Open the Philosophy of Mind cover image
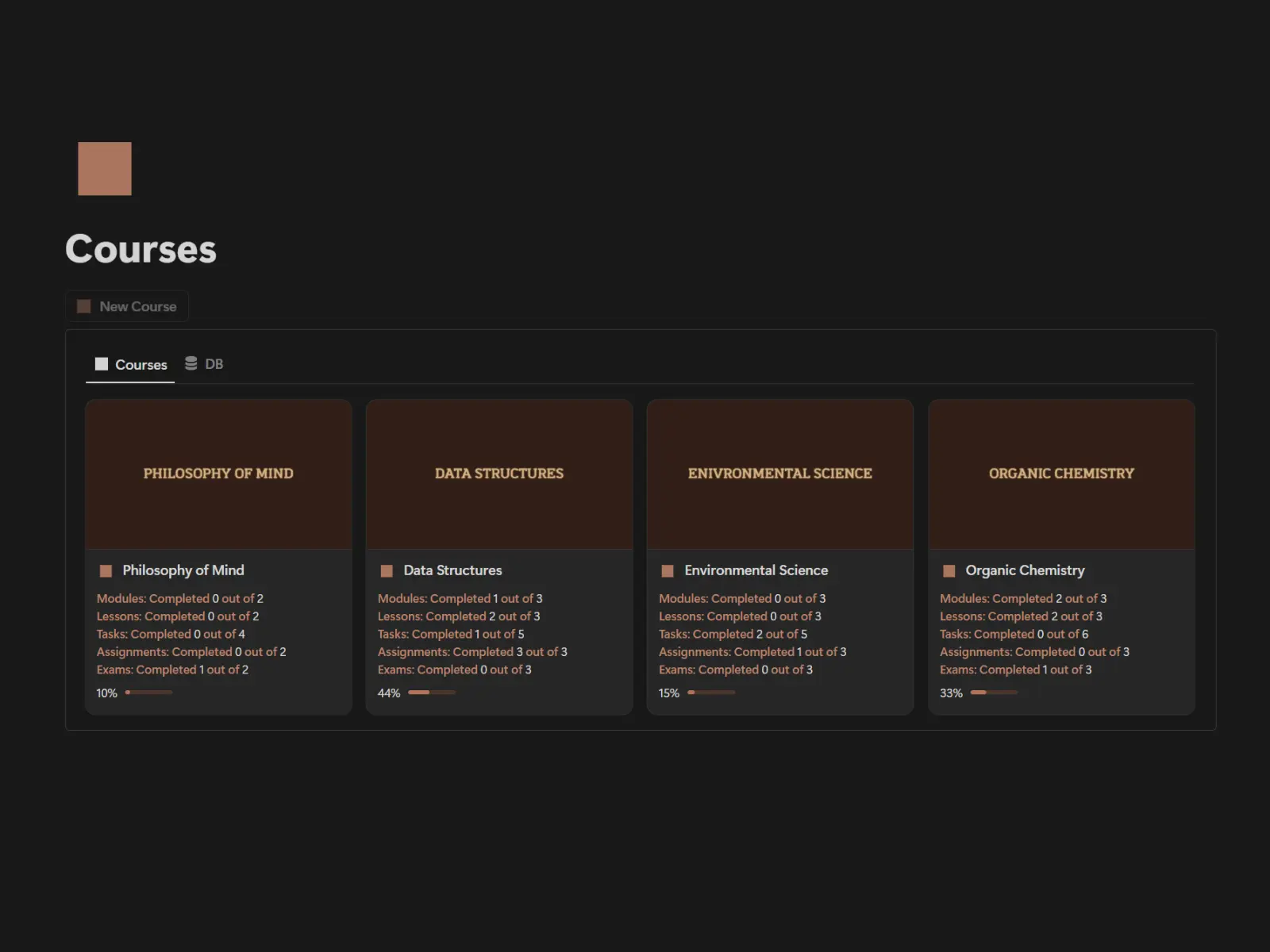The height and width of the screenshot is (952, 1270). point(218,474)
